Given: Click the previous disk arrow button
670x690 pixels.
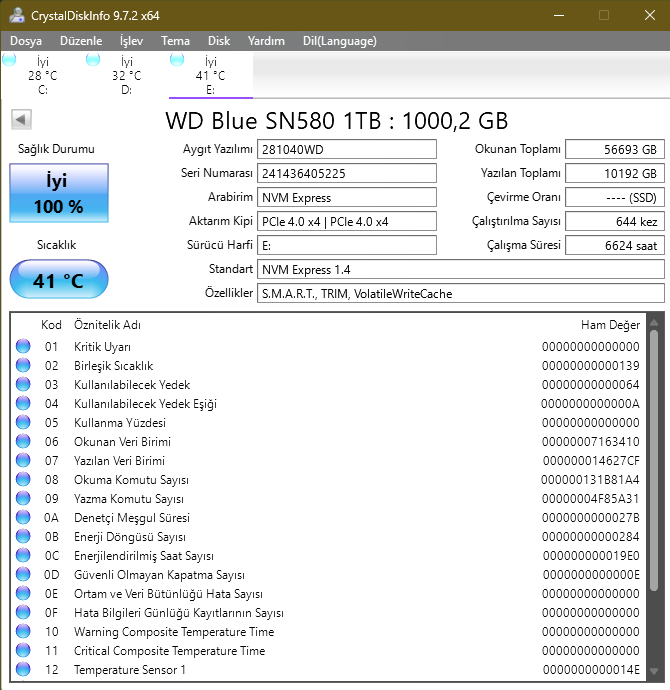Looking at the screenshot, I should [x=21, y=119].
